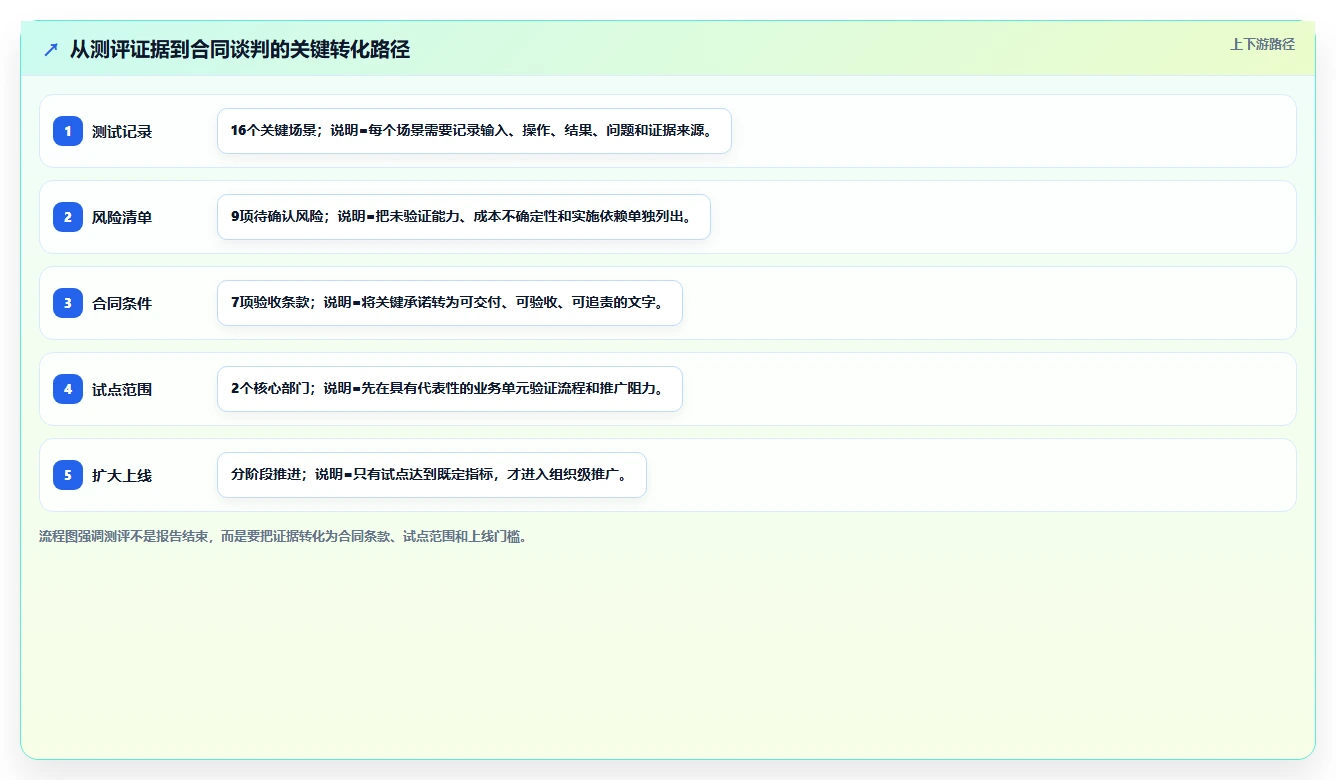Open the 2个核心部门 description box
Viewport: 1336px width, 780px height.
pyautogui.click(x=450, y=389)
